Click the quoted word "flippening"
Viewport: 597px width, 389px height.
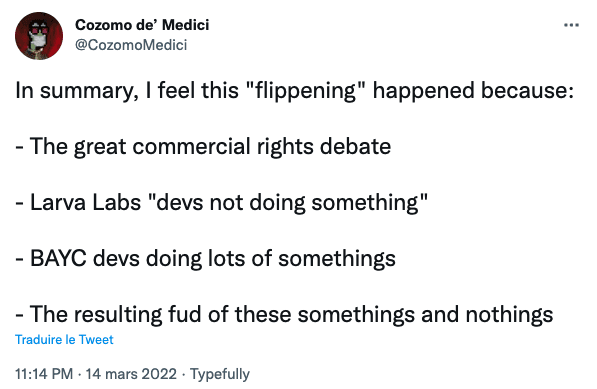[305, 91]
